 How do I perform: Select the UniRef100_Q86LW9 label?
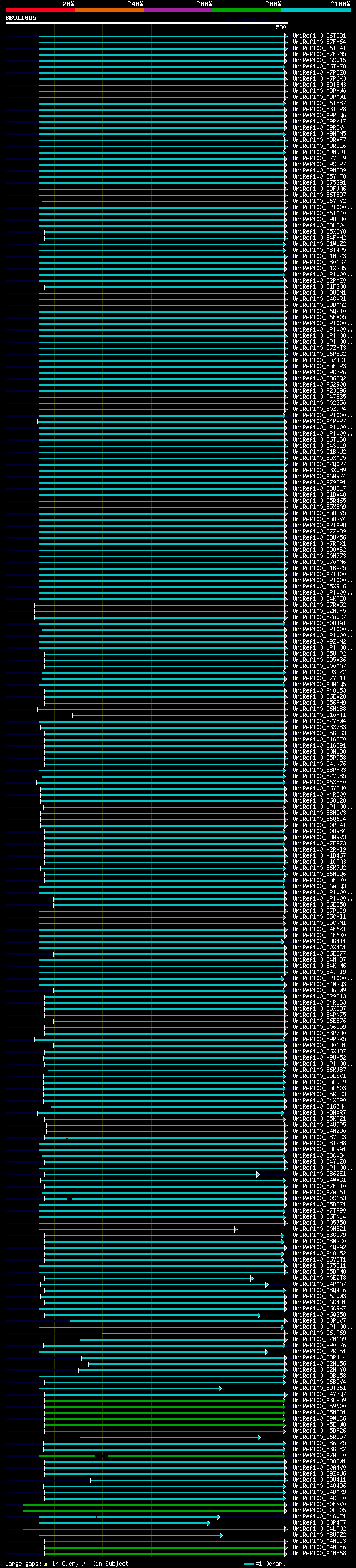319,990
